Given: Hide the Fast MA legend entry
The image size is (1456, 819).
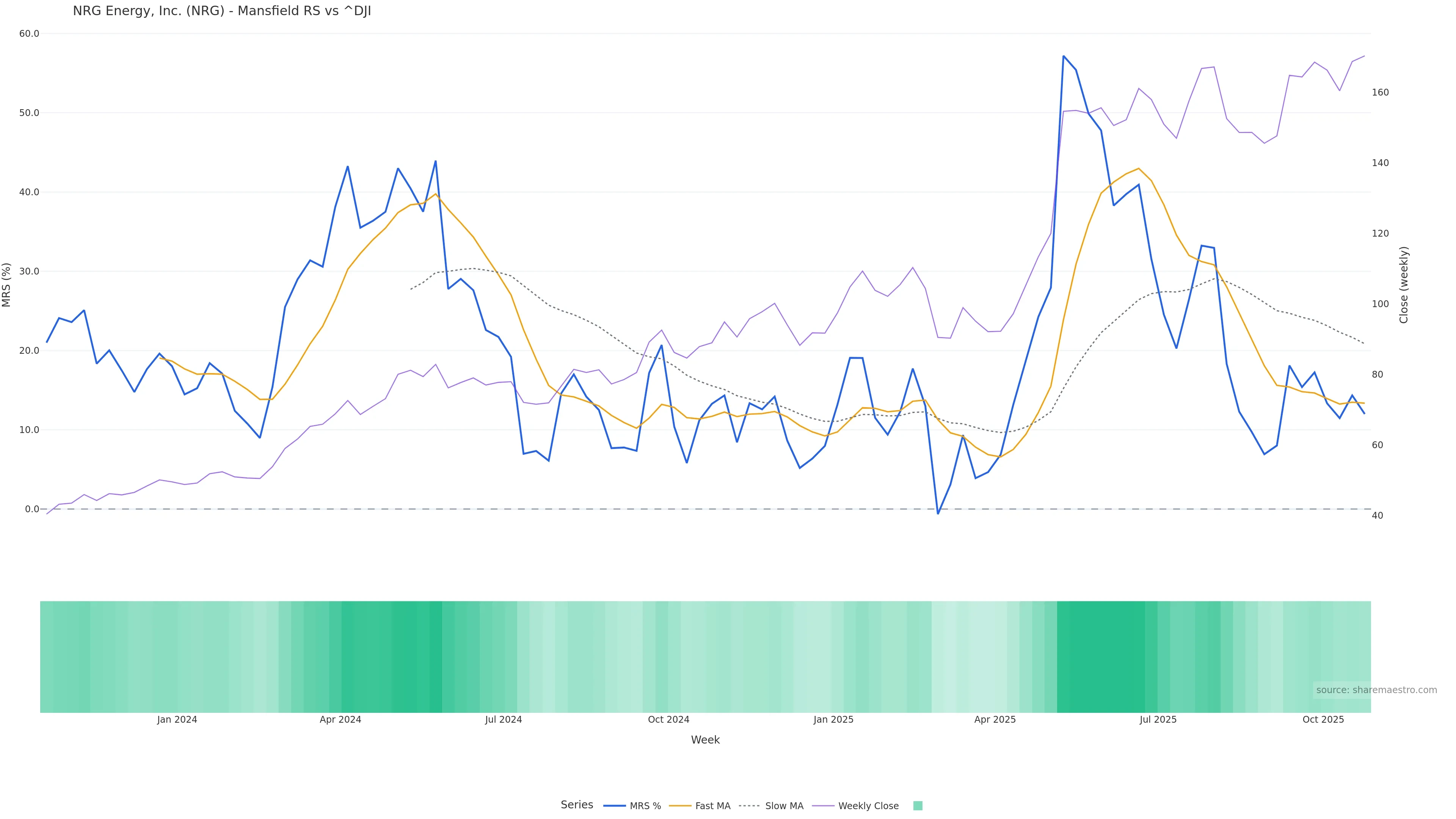Looking at the screenshot, I should [x=712, y=806].
